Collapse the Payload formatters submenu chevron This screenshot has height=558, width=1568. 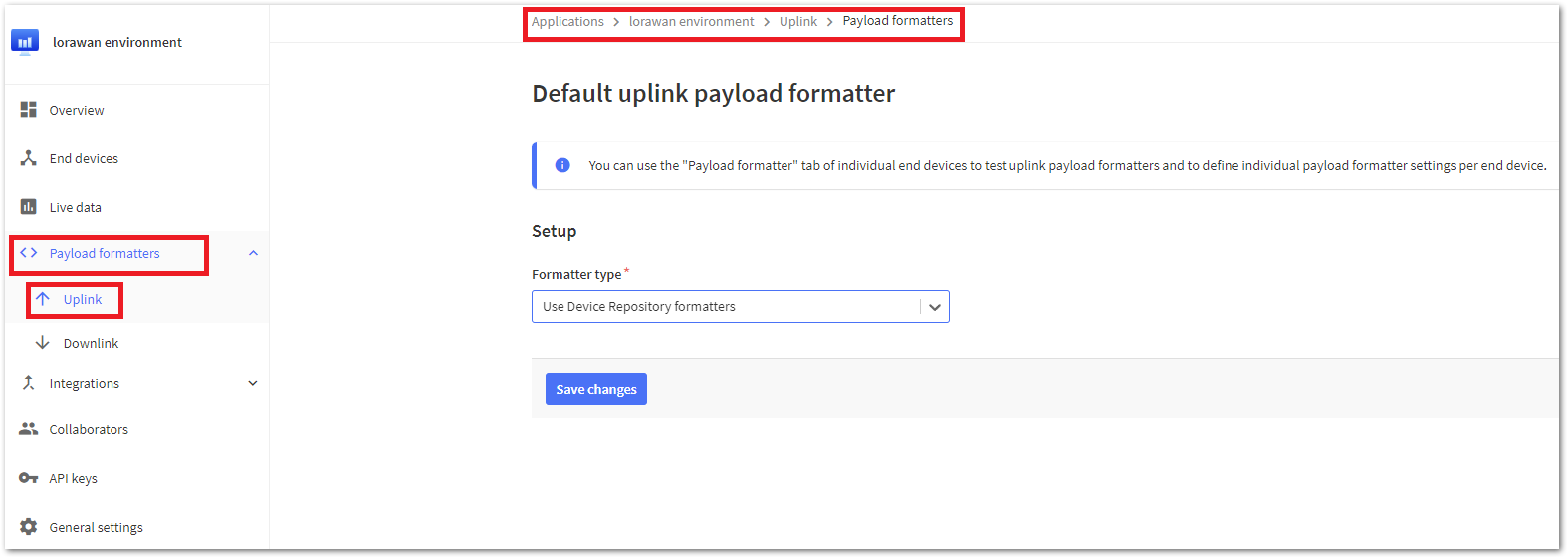coord(253,253)
